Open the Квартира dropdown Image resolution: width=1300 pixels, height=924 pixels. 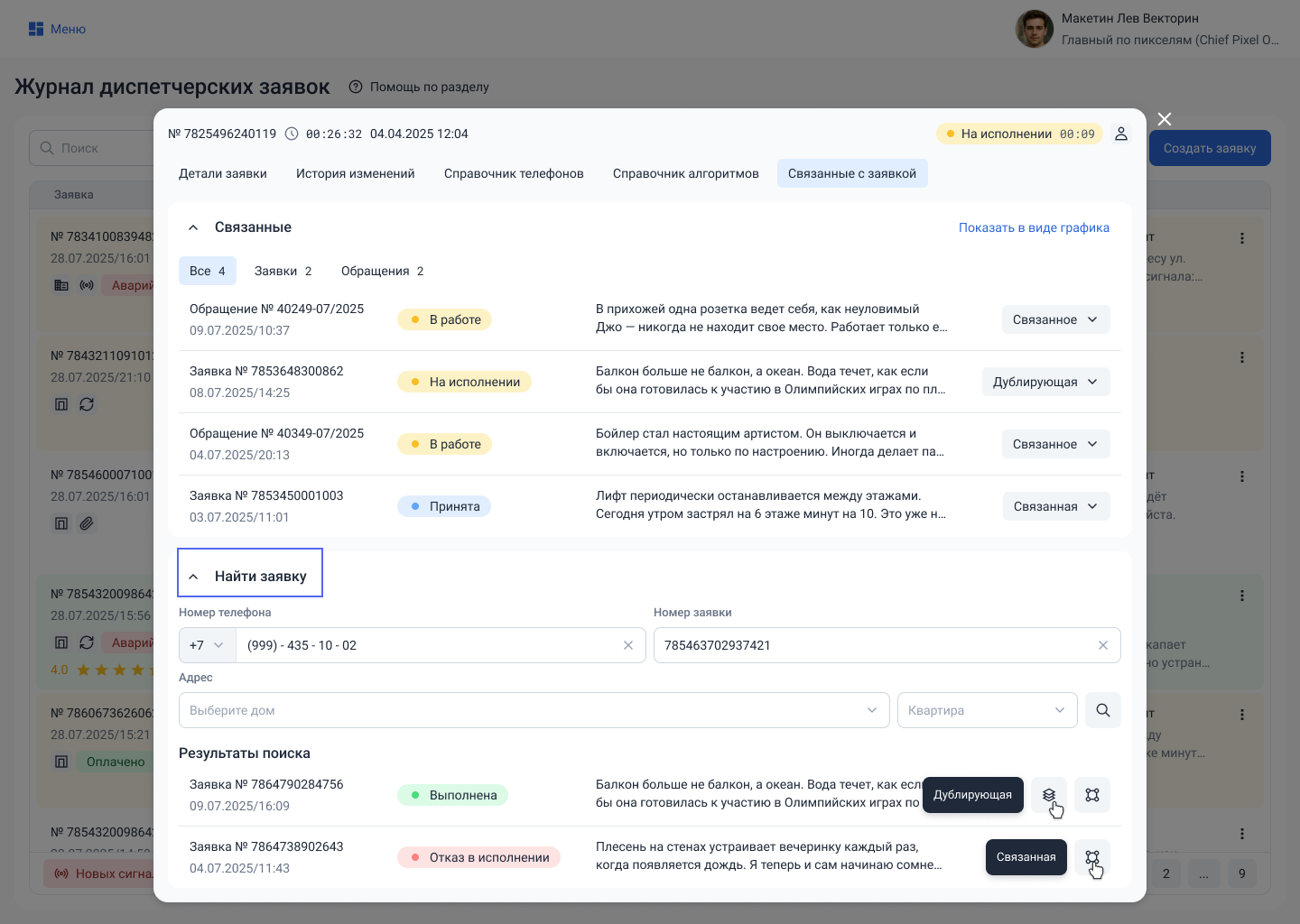[x=986, y=710]
